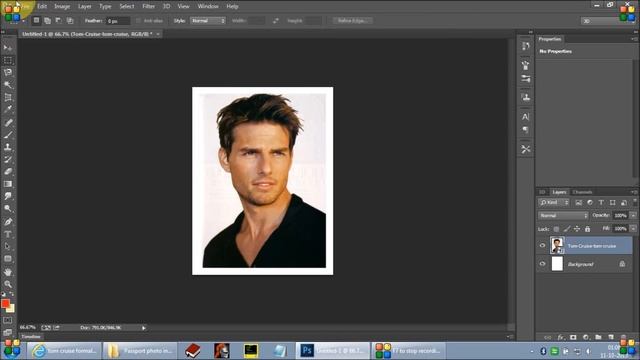640x360 pixels.
Task: Click the layer style fx icon
Action: (x=560, y=337)
